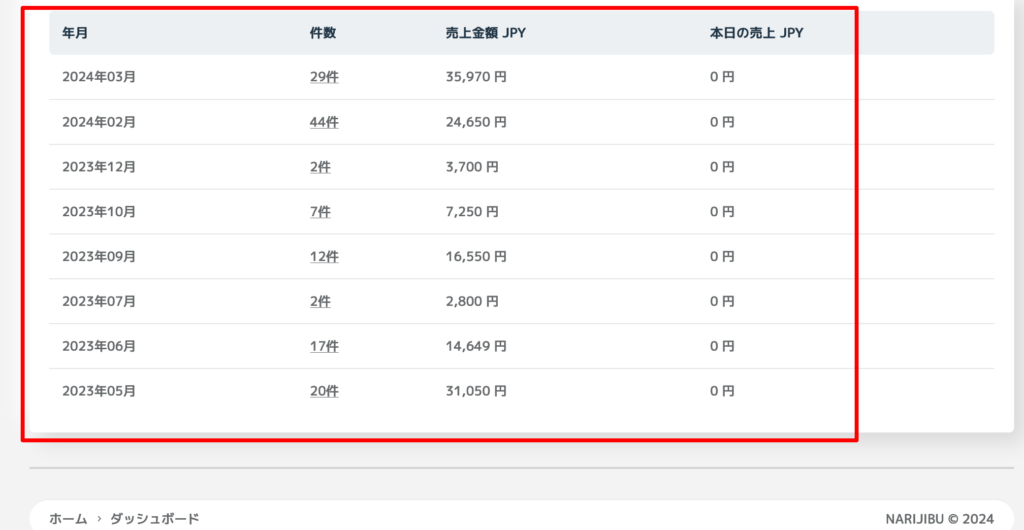Click the 31,050 円 sales amount cell
Viewport: 1024px width, 530px height.
(476, 391)
